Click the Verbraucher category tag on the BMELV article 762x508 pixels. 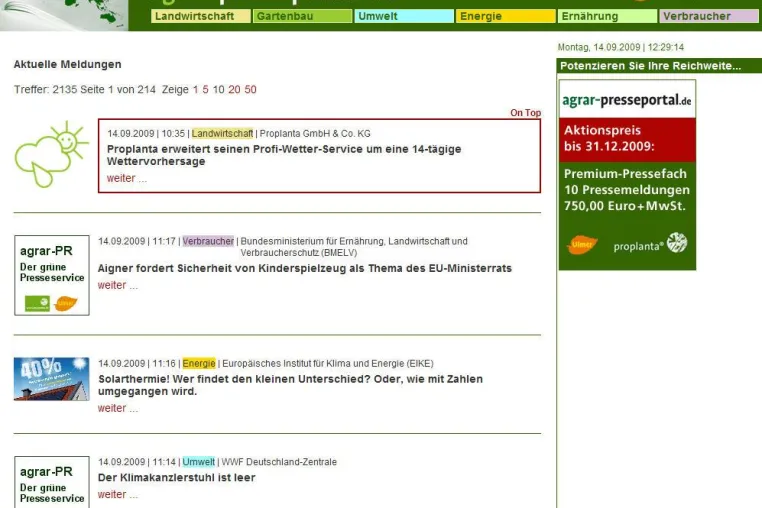click(208, 241)
